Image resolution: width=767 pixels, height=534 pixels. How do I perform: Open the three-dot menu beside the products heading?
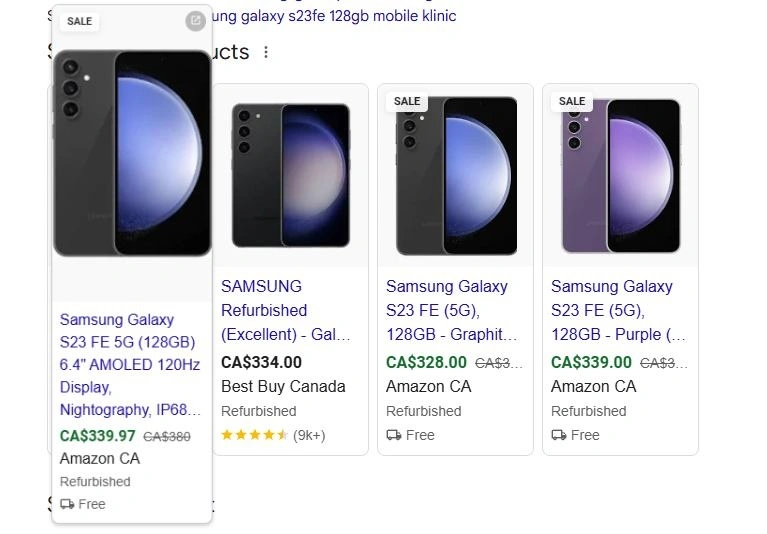(x=266, y=52)
